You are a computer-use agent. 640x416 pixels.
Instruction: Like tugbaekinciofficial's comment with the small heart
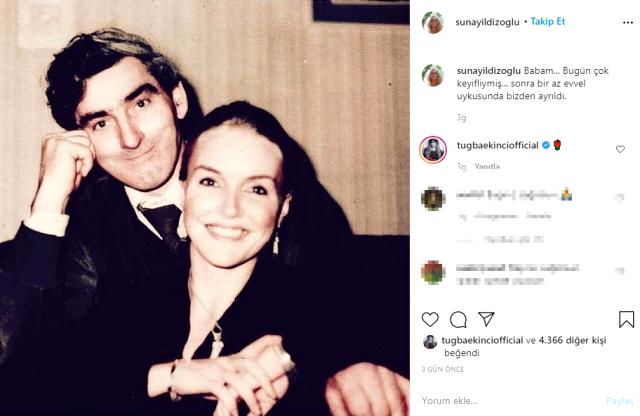pyautogui.click(x=620, y=149)
